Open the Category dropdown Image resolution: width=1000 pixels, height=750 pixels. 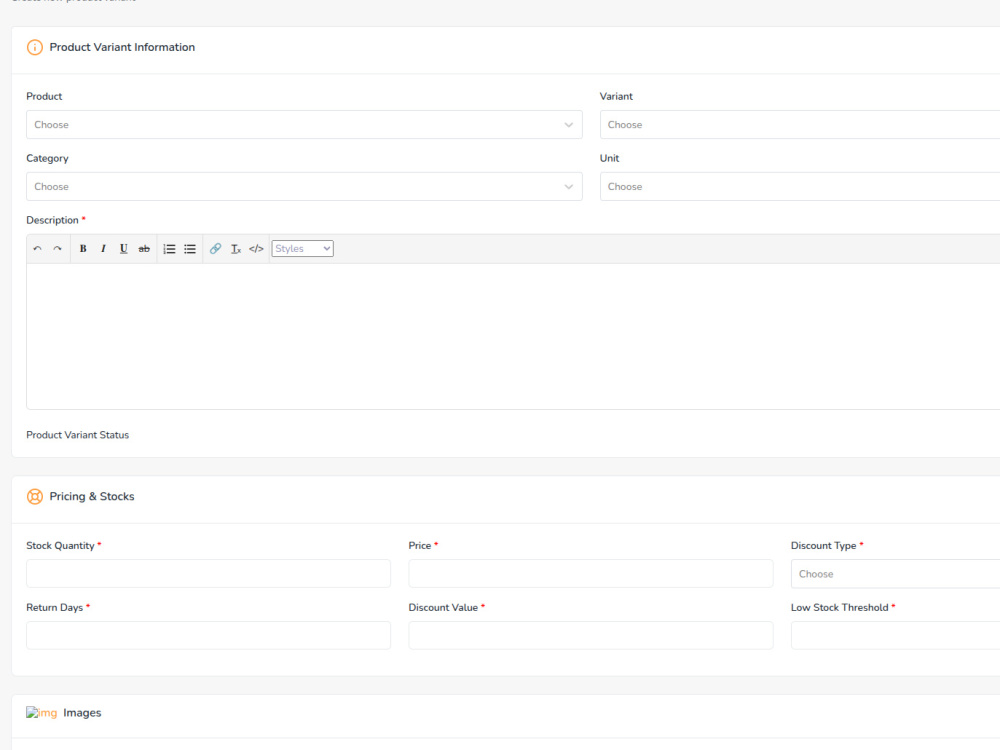(x=304, y=186)
